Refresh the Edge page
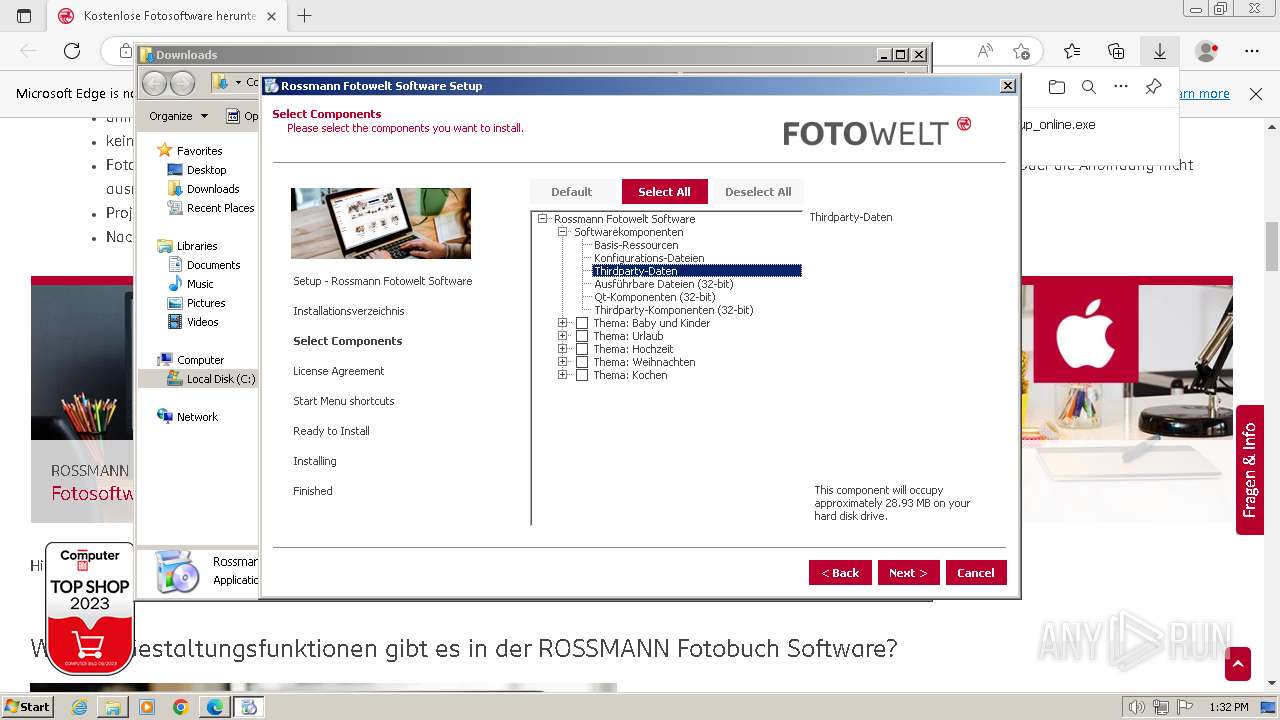Viewport: 1280px width, 720px height. click(x=72, y=51)
